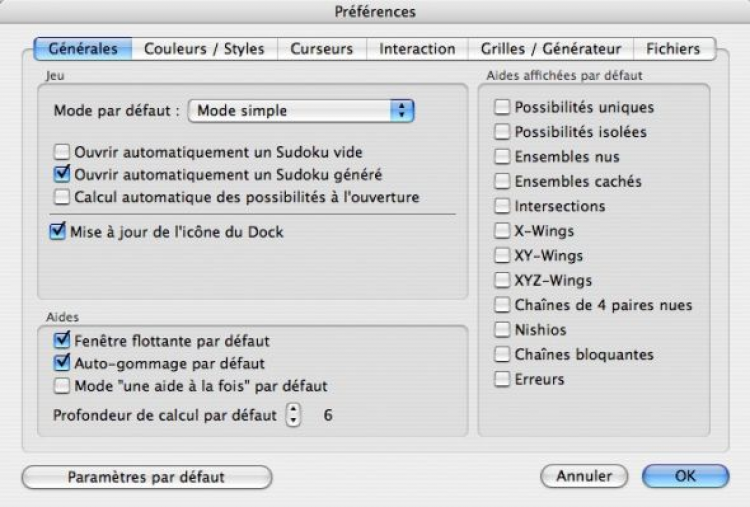This screenshot has width=750, height=507.
Task: Toggle Auto-gommage par défaut off
Action: tap(61, 362)
